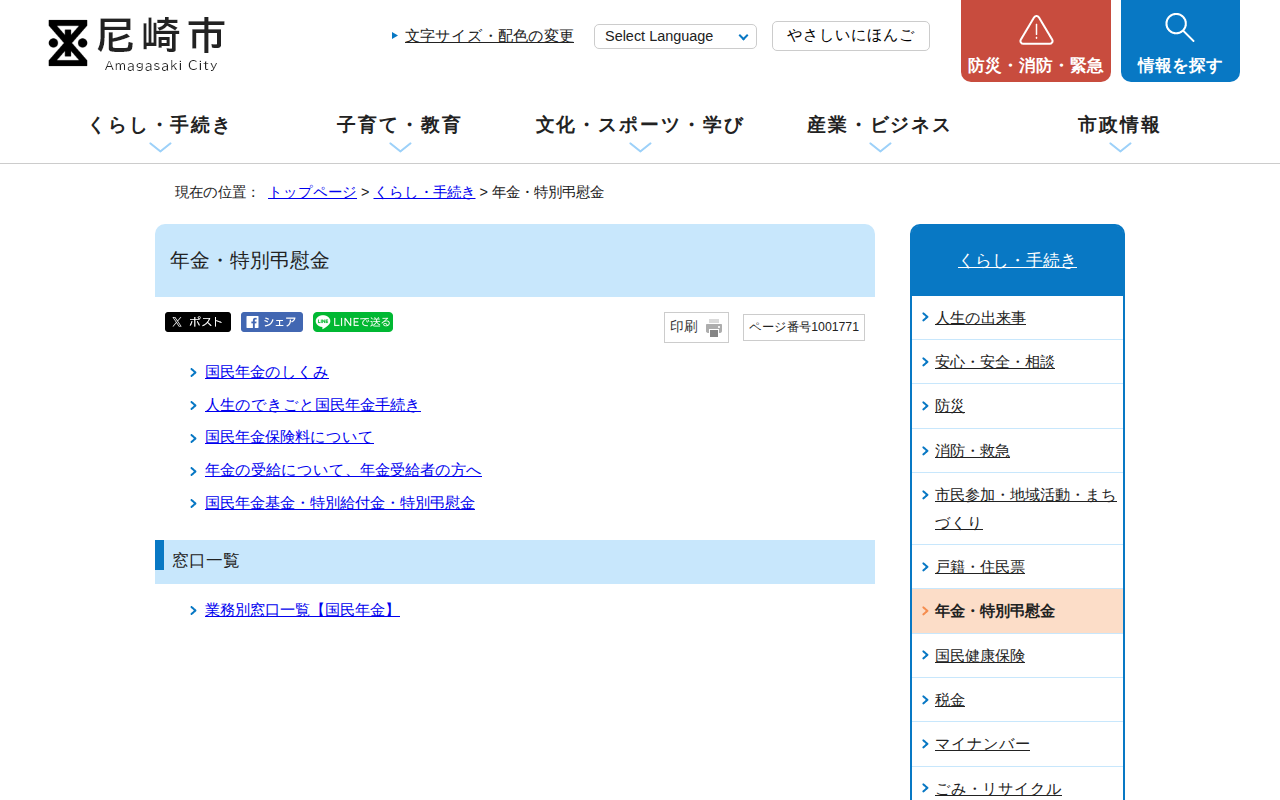Expand the くらし・手続き navigation menu

(158, 125)
